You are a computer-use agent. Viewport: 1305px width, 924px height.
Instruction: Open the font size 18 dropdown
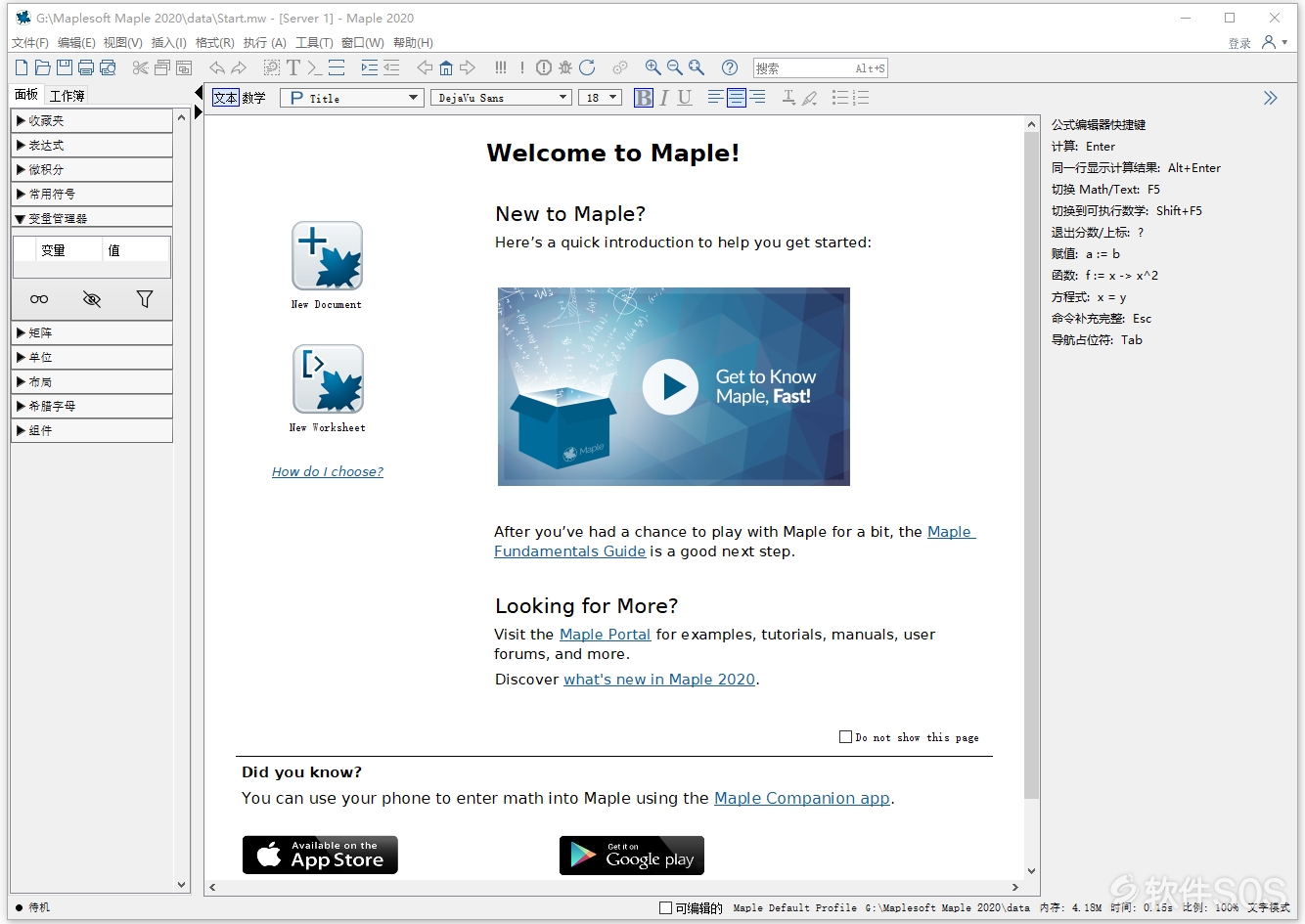click(x=601, y=98)
